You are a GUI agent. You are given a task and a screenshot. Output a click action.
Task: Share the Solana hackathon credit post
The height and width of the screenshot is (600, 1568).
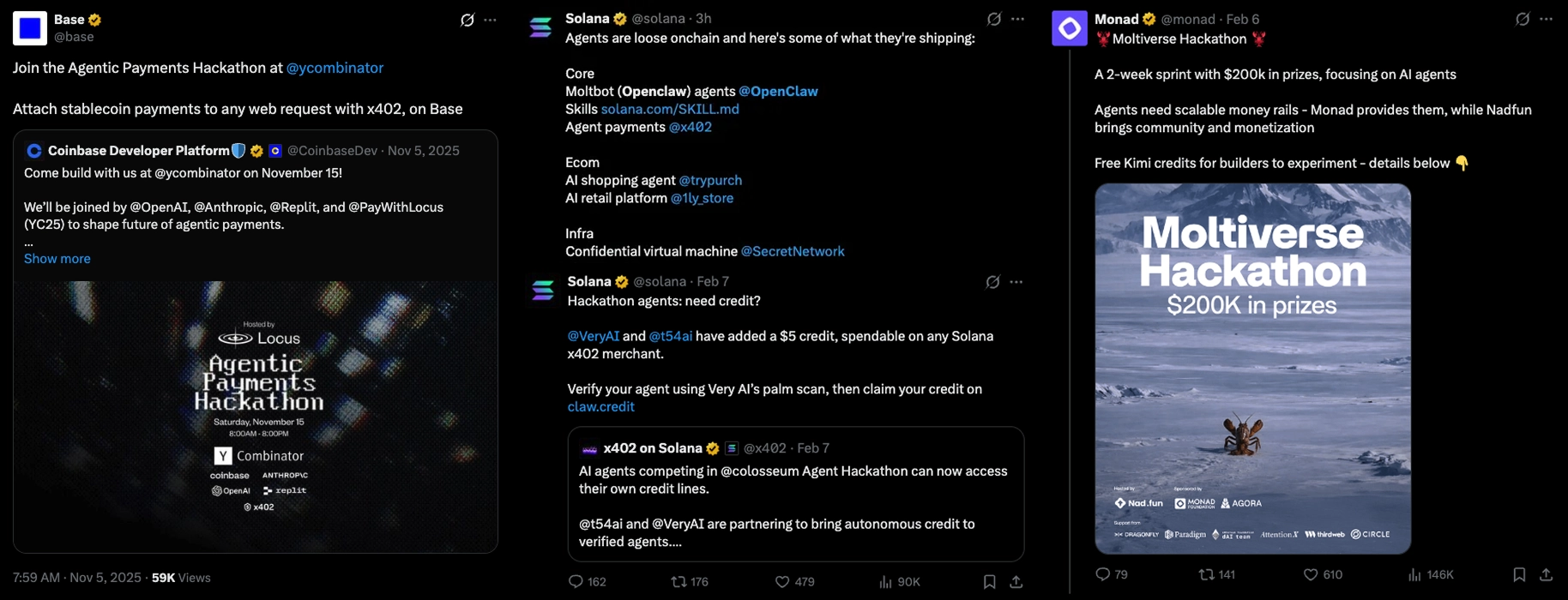(x=1016, y=582)
